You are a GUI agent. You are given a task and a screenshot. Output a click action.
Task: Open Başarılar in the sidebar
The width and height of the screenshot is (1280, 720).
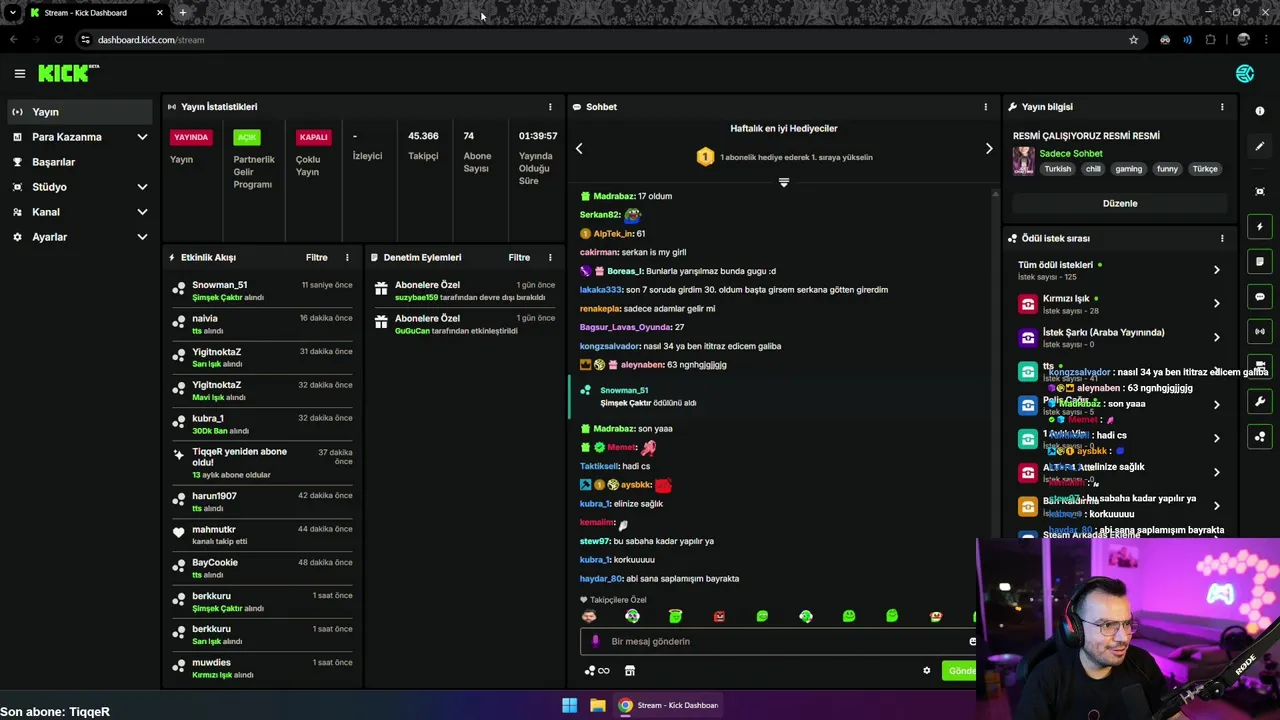79,162
